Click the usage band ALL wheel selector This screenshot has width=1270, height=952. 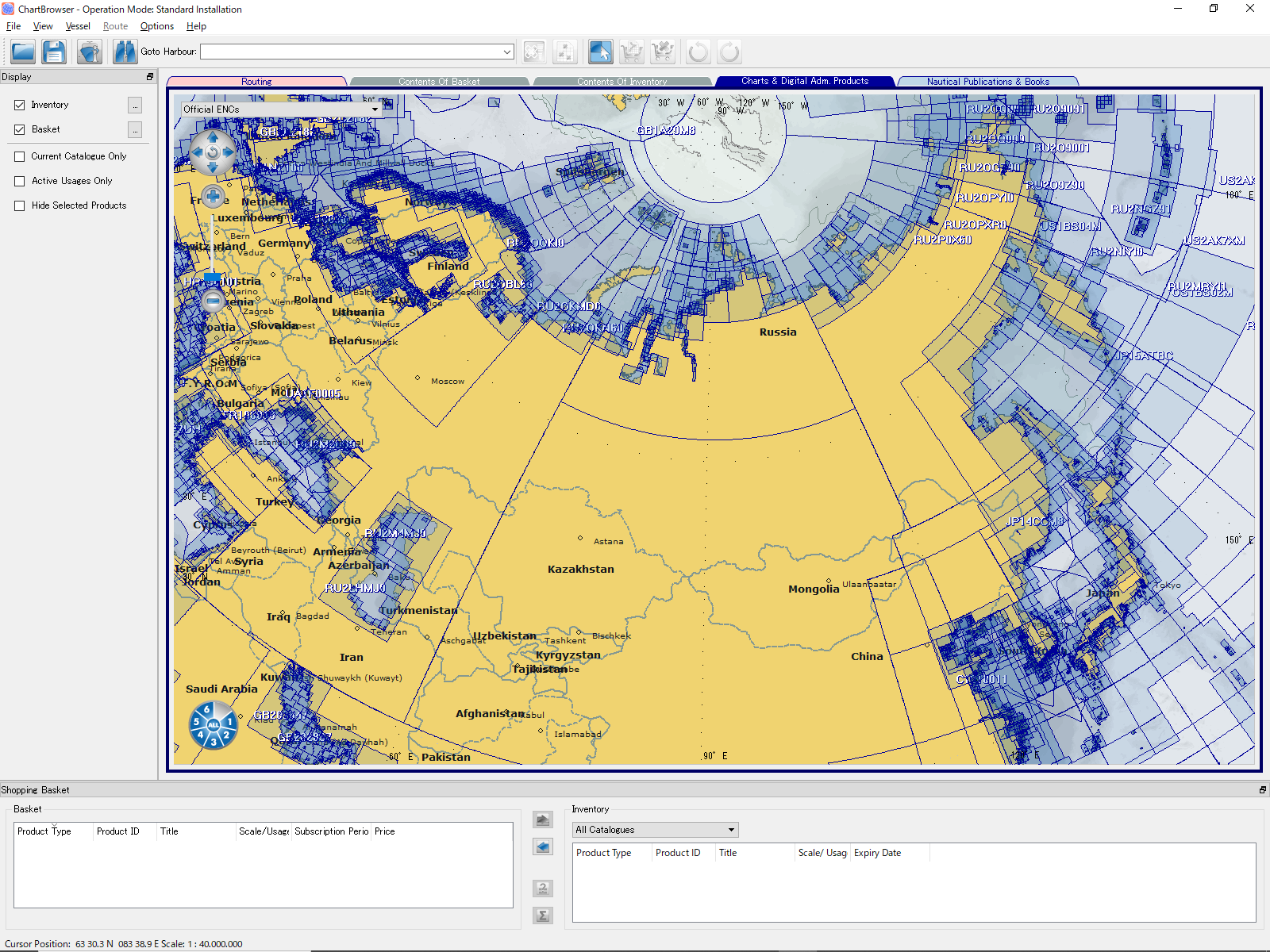pos(213,724)
